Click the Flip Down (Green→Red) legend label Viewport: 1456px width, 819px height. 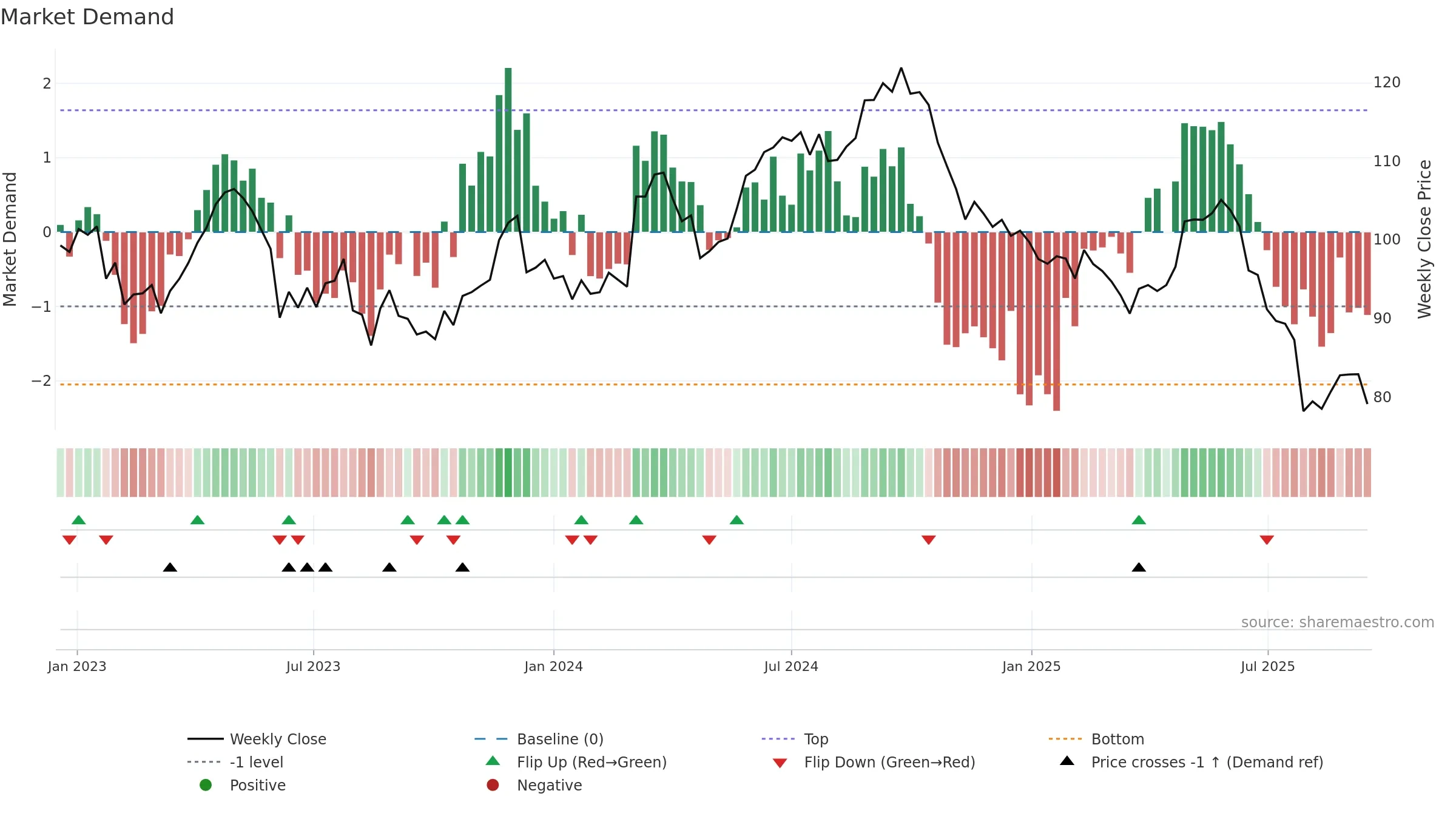(x=889, y=762)
